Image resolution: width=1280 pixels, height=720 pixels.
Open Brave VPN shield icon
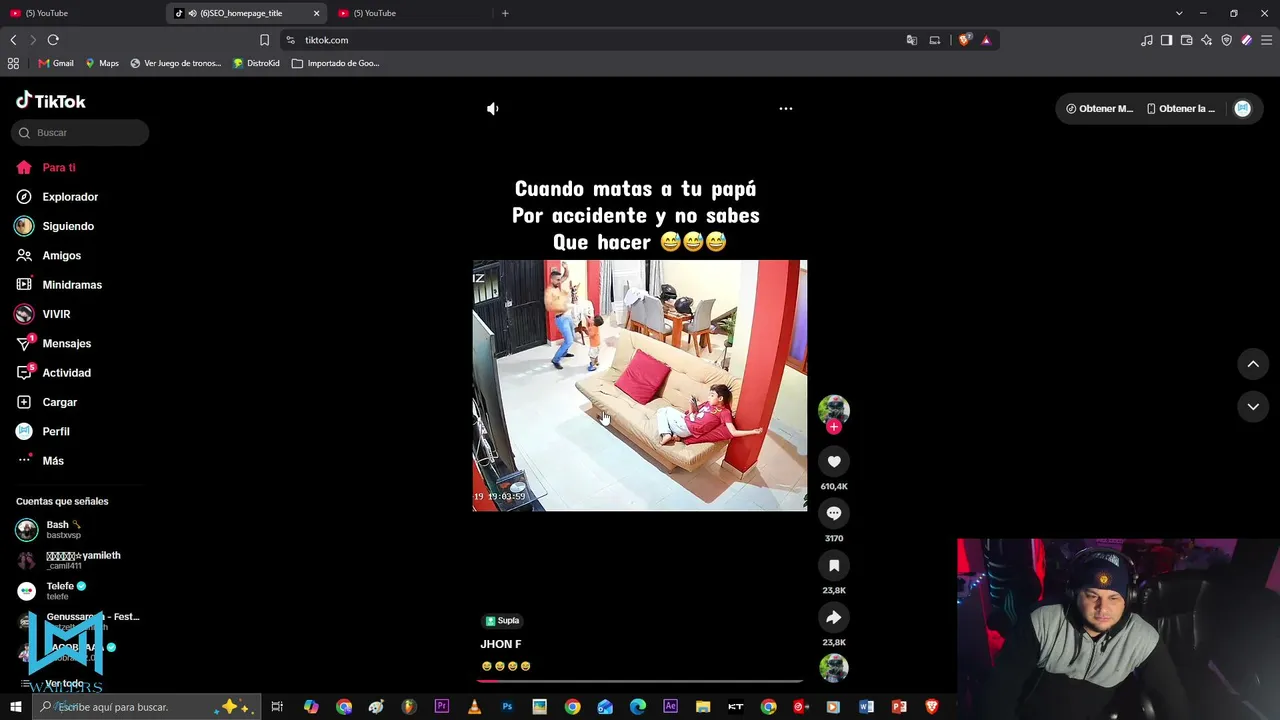coord(1226,40)
